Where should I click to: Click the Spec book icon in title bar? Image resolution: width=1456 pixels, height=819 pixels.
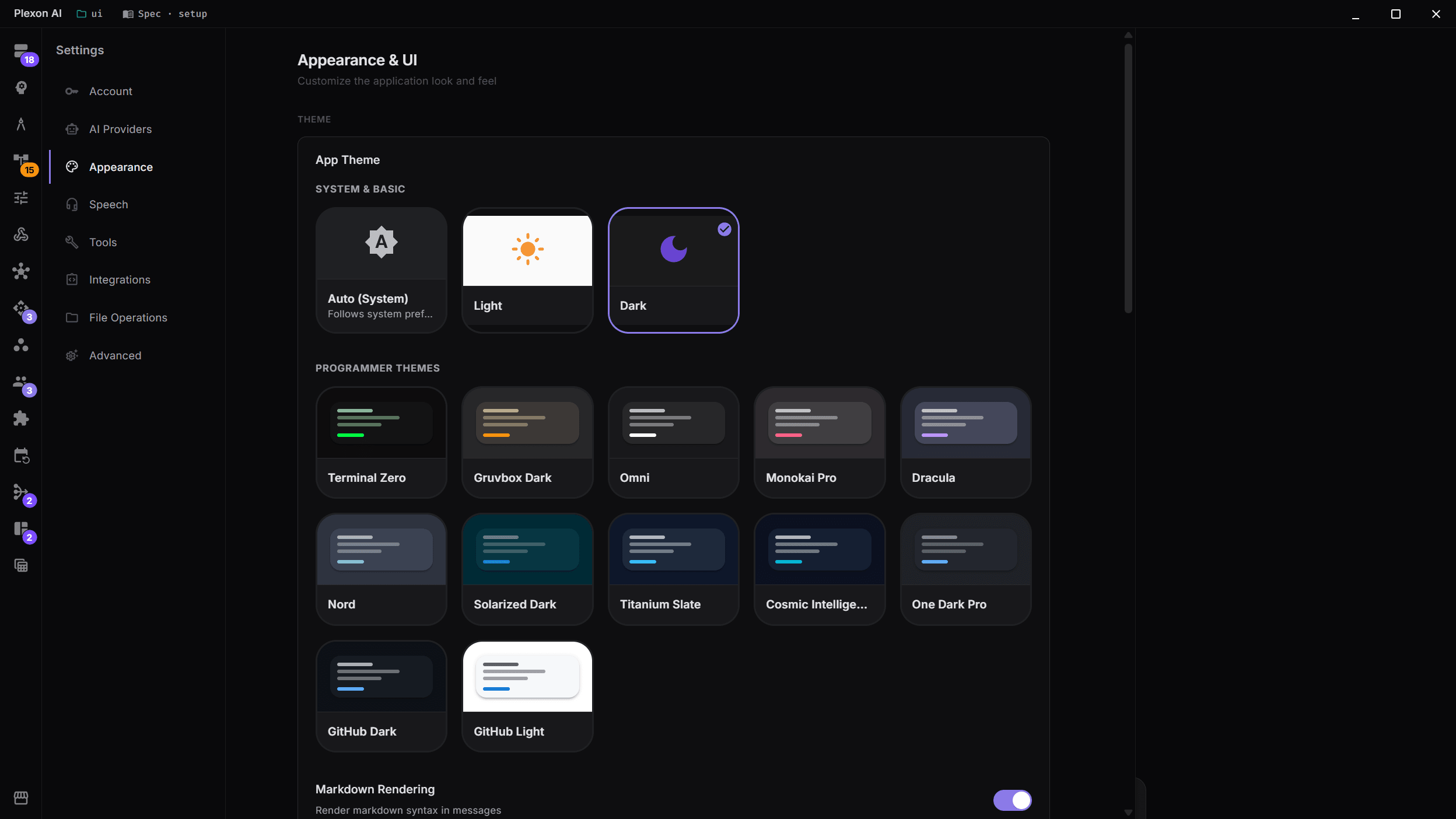(128, 14)
